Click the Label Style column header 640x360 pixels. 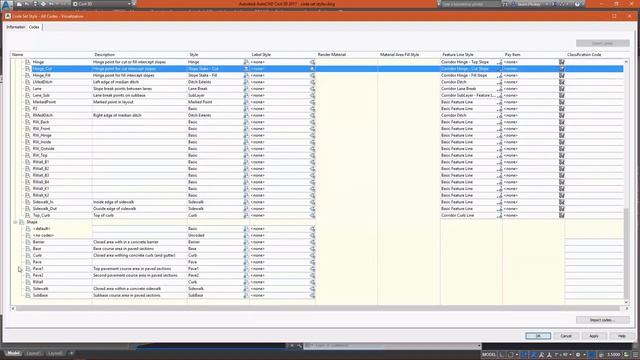283,55
